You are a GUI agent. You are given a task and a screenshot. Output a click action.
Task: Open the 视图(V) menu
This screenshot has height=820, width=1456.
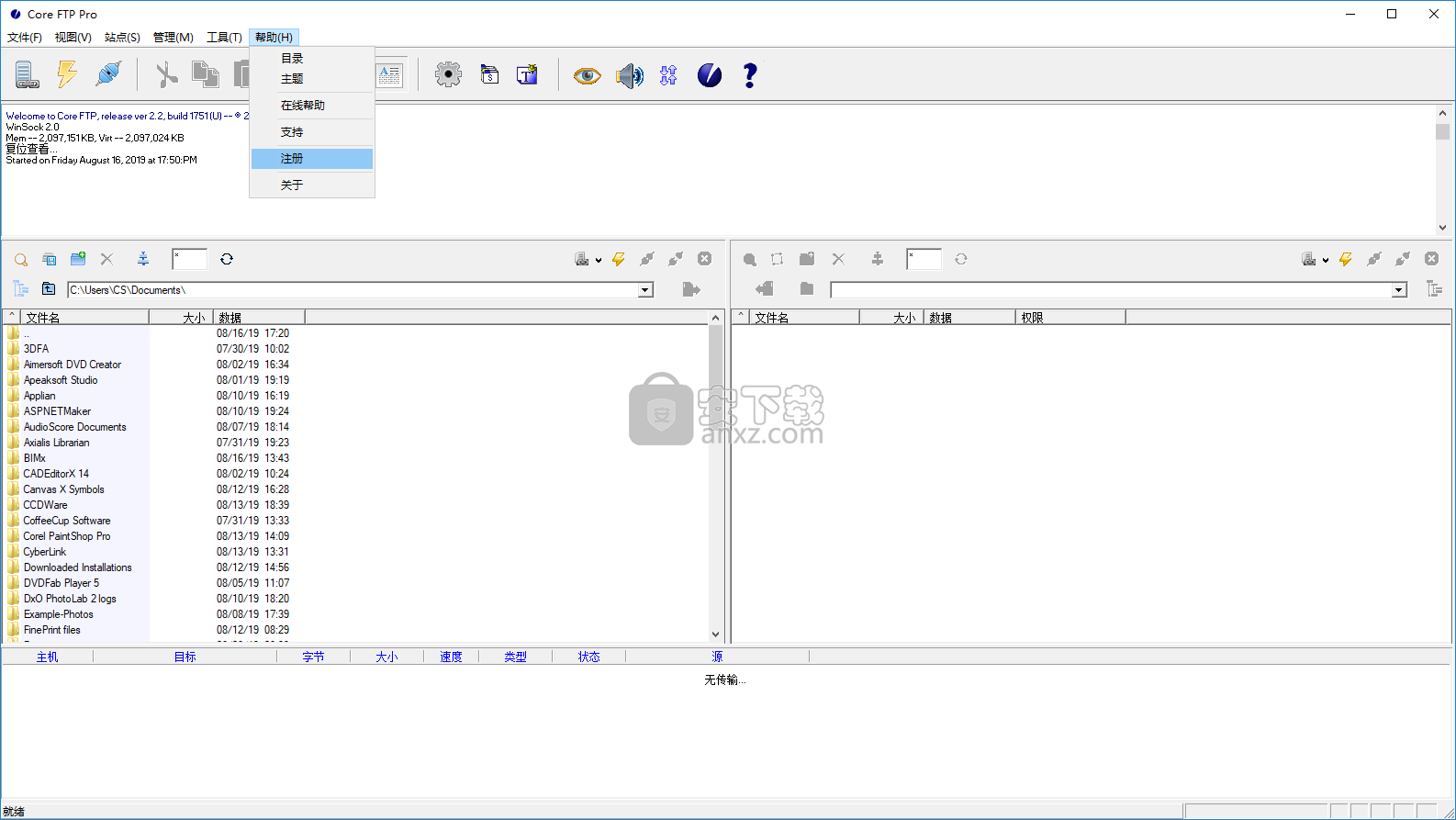(x=73, y=38)
